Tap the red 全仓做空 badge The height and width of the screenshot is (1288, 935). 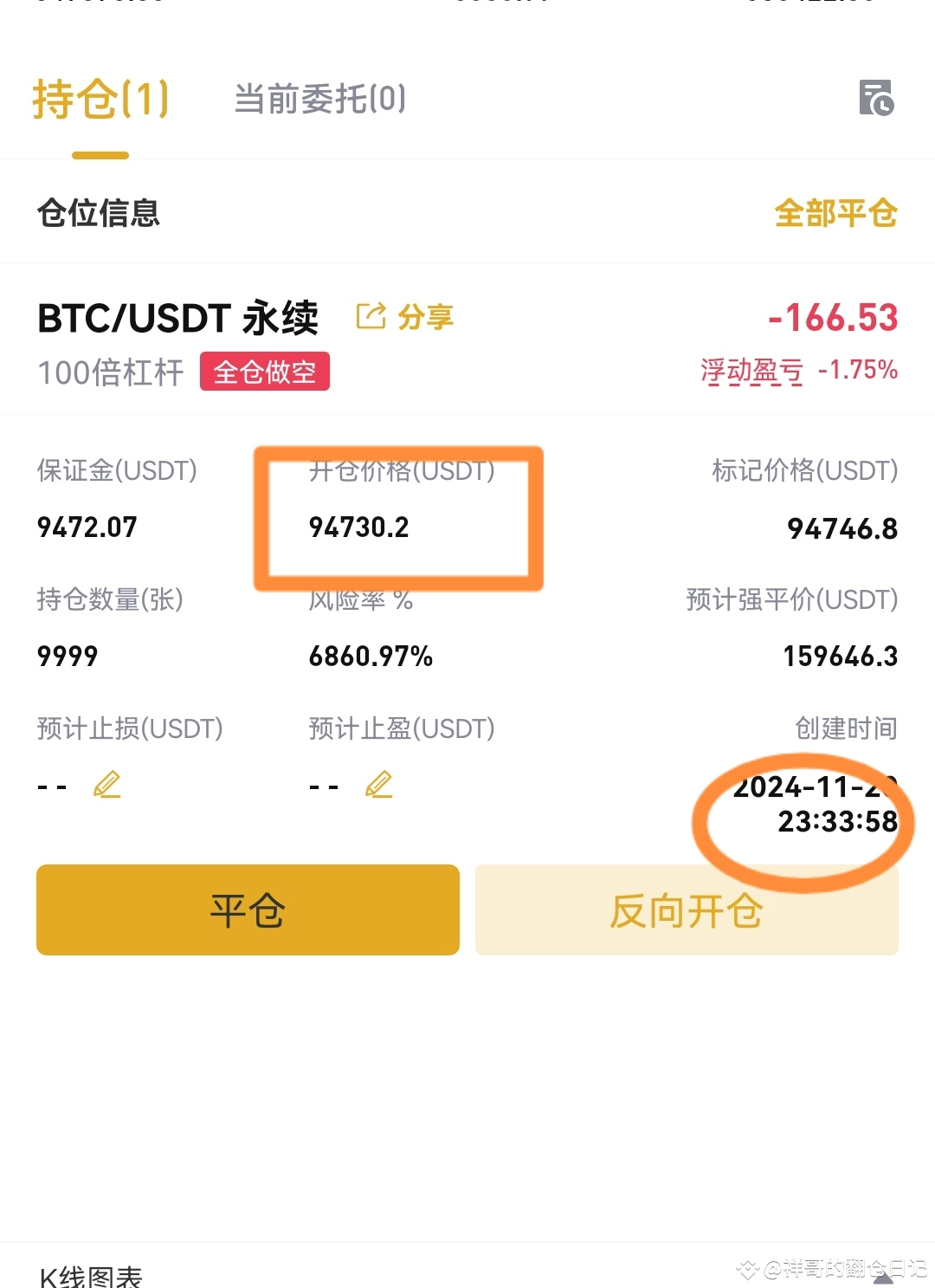click(265, 372)
